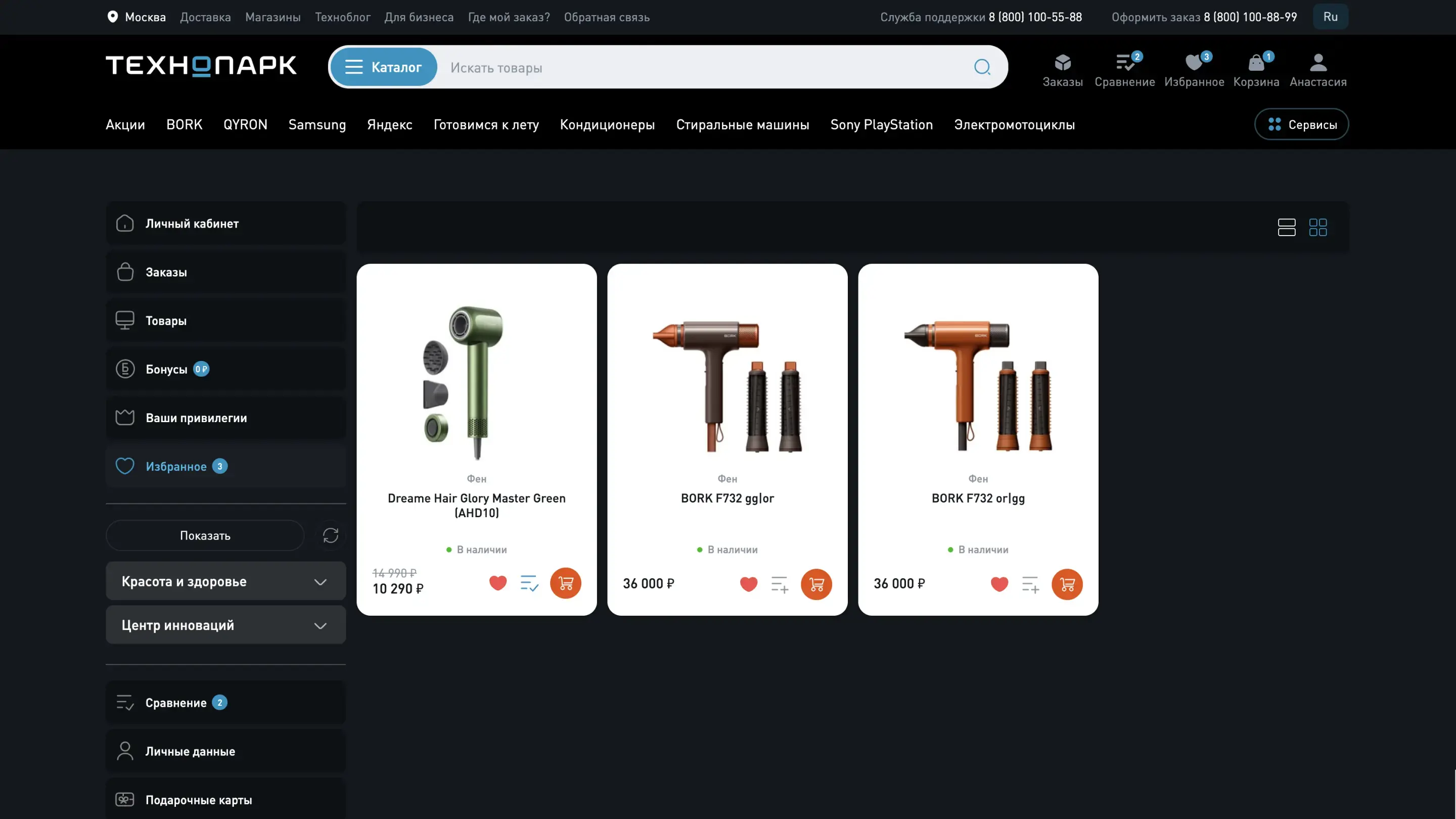Open the Кондиционеры navigation item
This screenshot has height=819, width=1456.
pos(607,125)
